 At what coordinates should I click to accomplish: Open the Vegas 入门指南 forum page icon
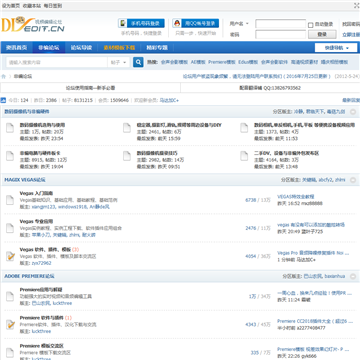[10, 200]
